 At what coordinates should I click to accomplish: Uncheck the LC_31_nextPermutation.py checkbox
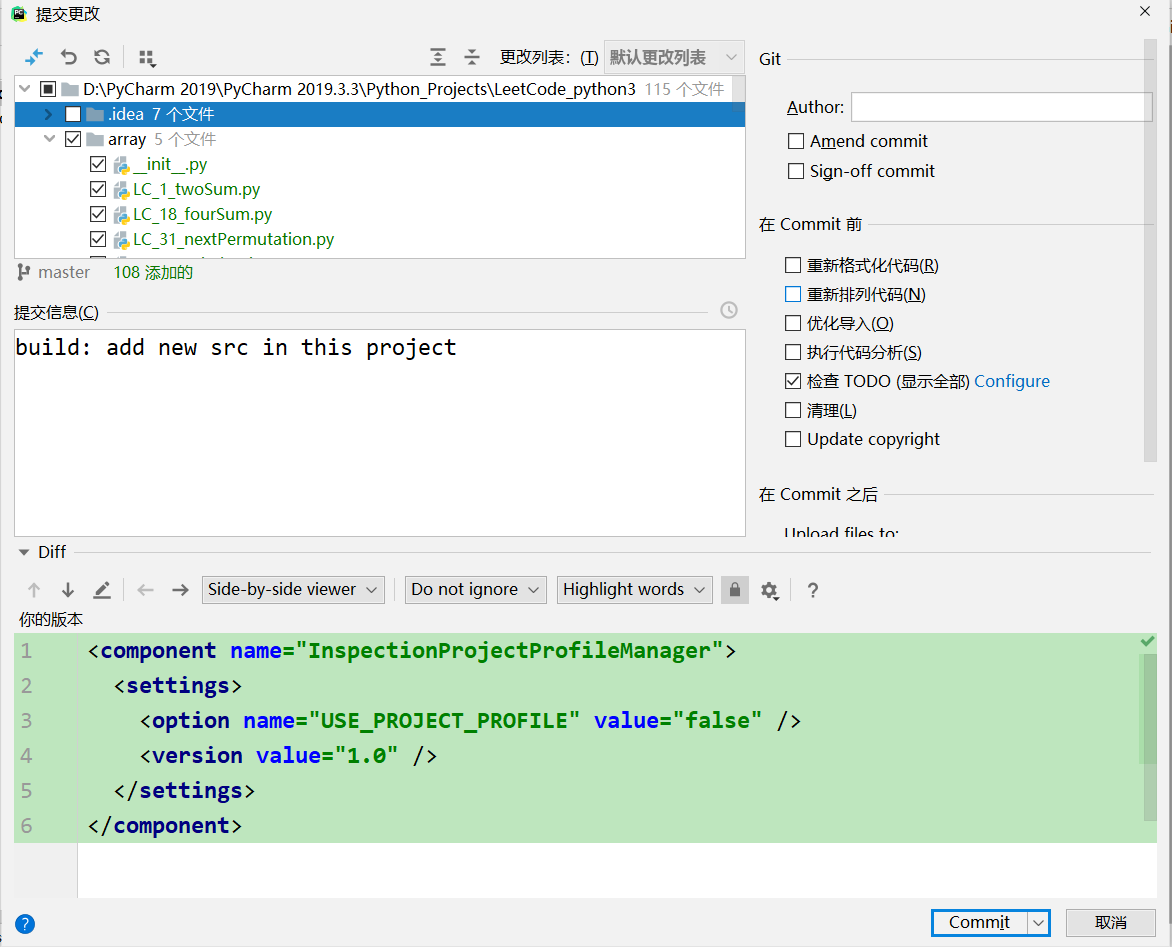coord(98,239)
